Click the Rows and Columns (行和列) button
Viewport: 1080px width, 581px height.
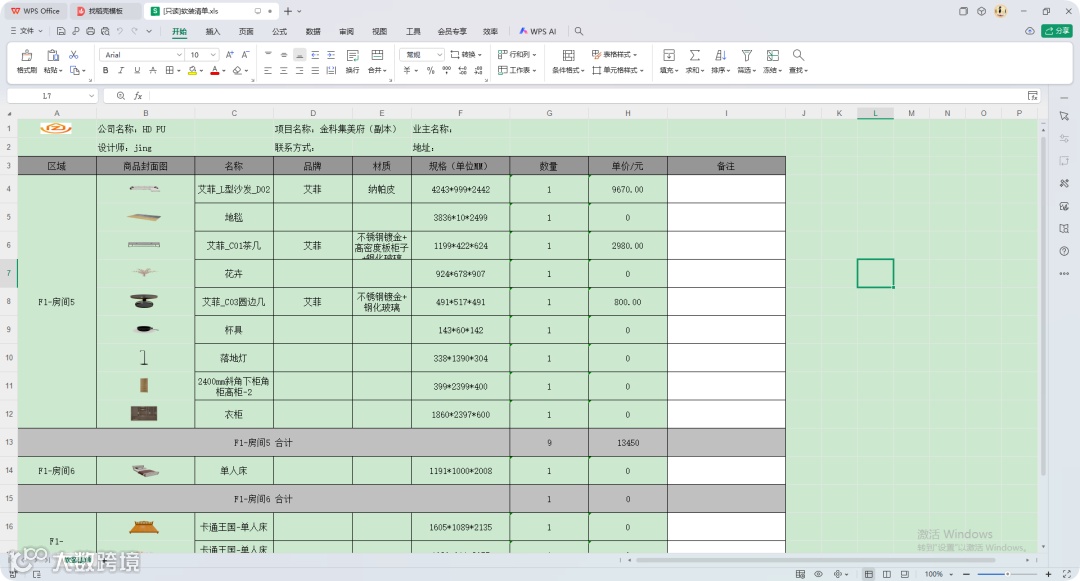tap(517, 54)
